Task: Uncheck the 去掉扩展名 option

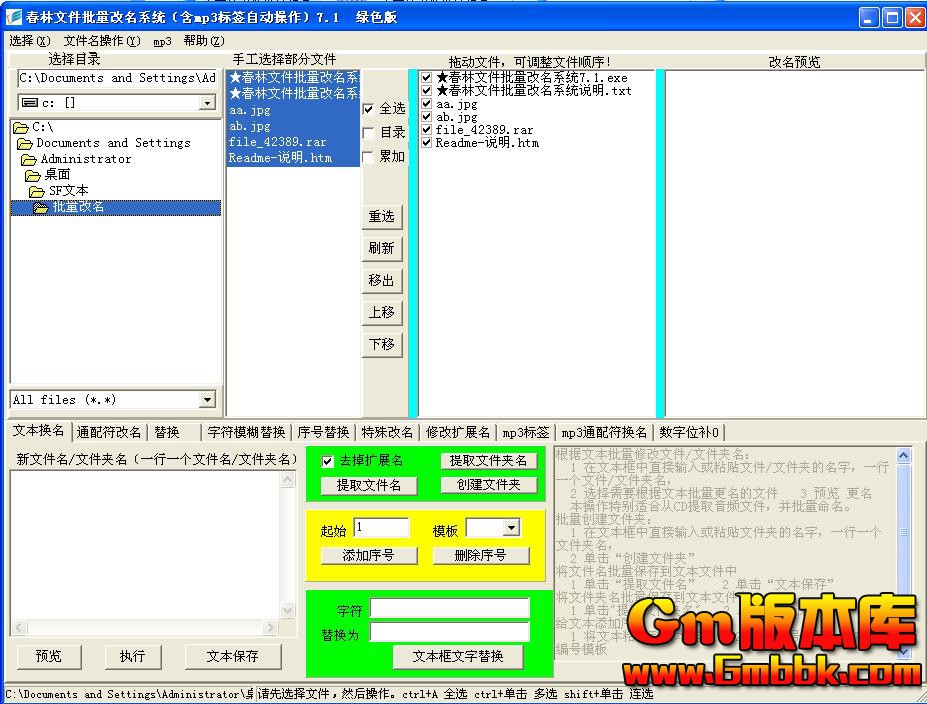Action: (327, 461)
